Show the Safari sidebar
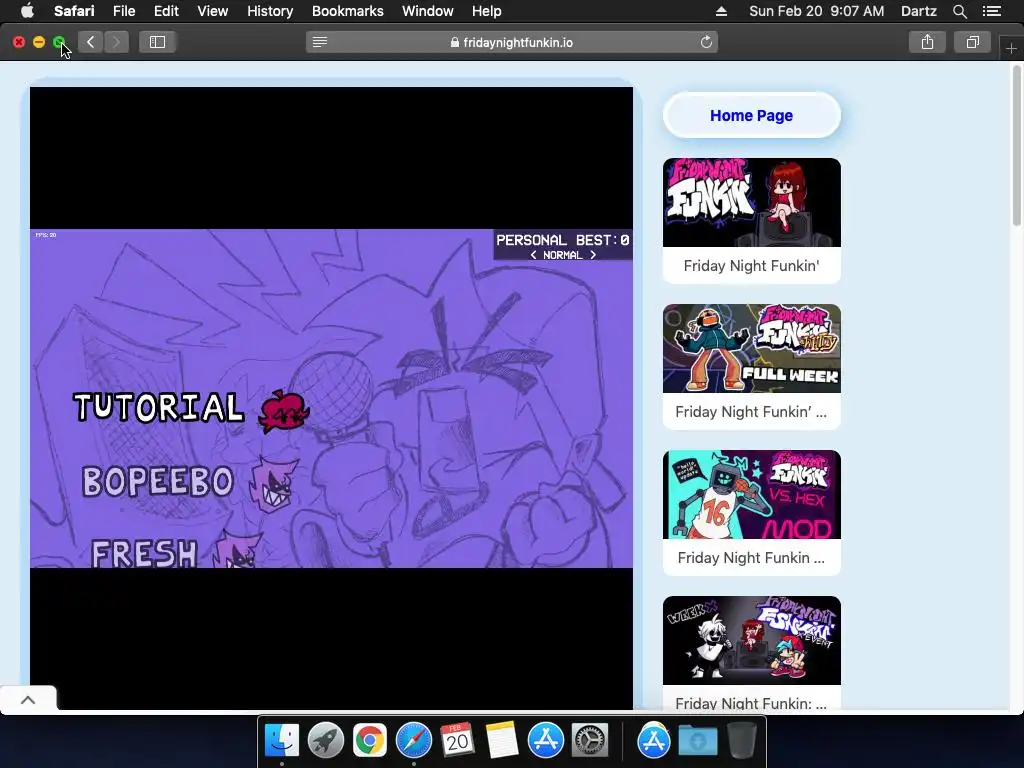The image size is (1024, 768). coord(157,42)
